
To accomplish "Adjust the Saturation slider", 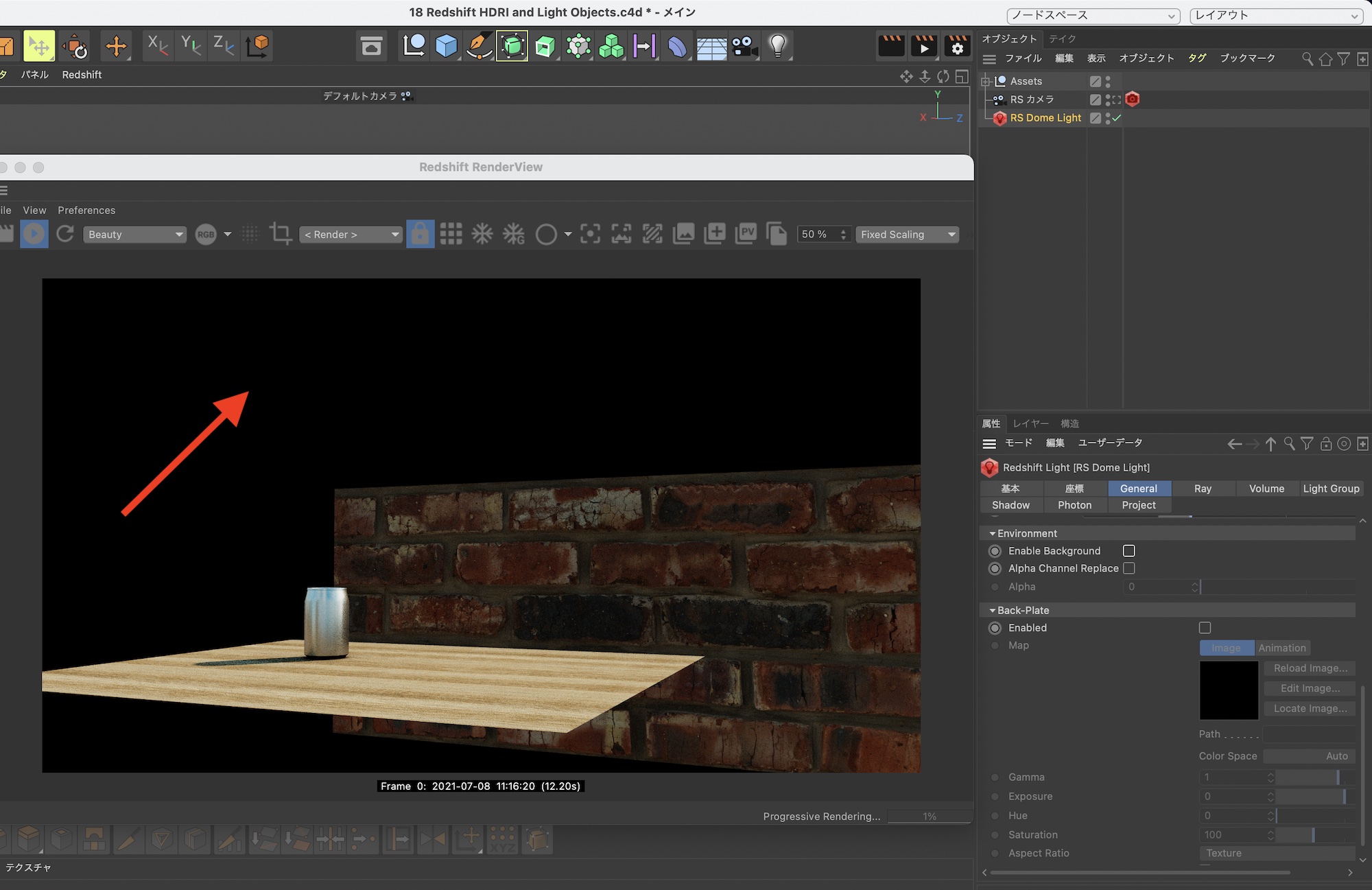I will click(x=1312, y=834).
